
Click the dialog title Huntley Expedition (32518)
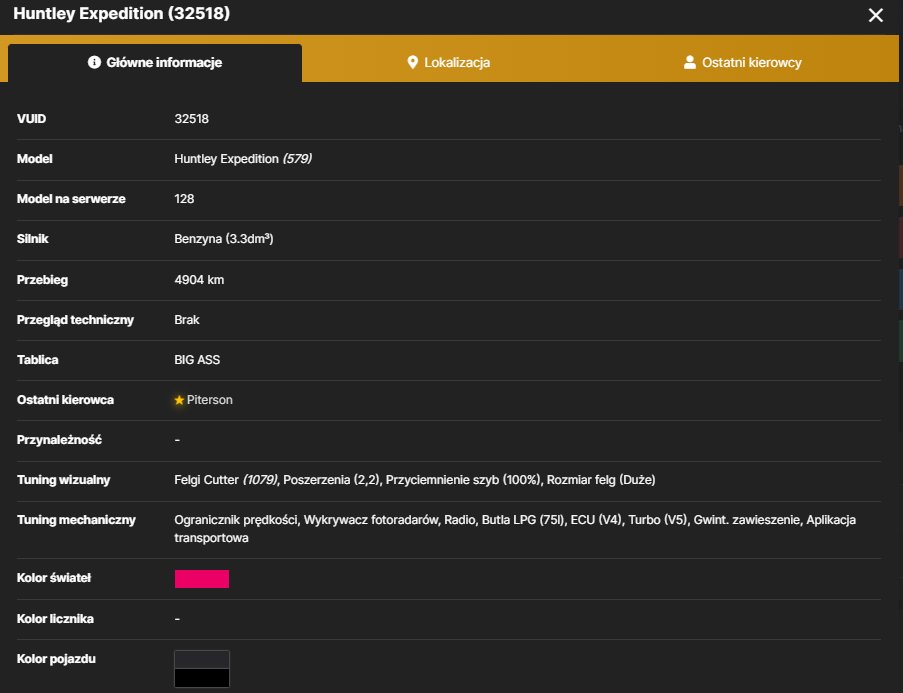(x=122, y=13)
